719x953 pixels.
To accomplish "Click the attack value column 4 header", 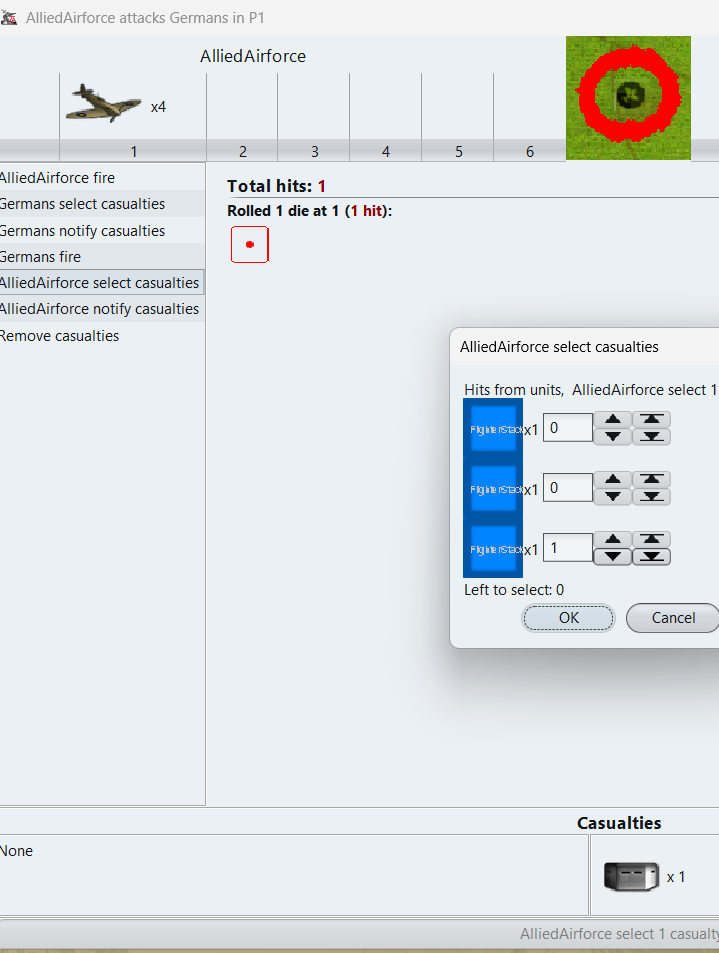I will click(385, 151).
